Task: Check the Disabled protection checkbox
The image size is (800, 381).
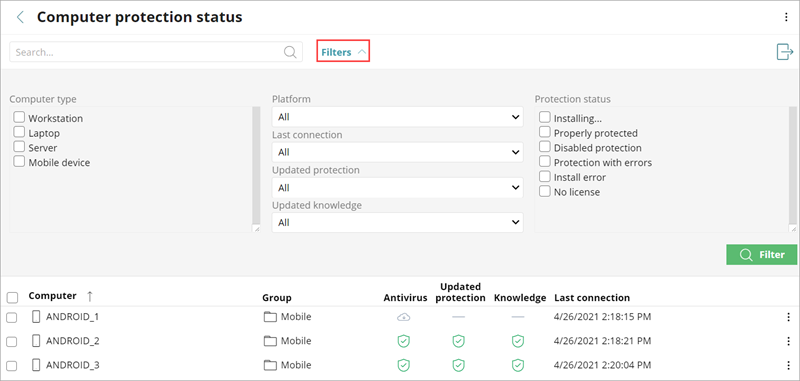Action: pyautogui.click(x=545, y=147)
